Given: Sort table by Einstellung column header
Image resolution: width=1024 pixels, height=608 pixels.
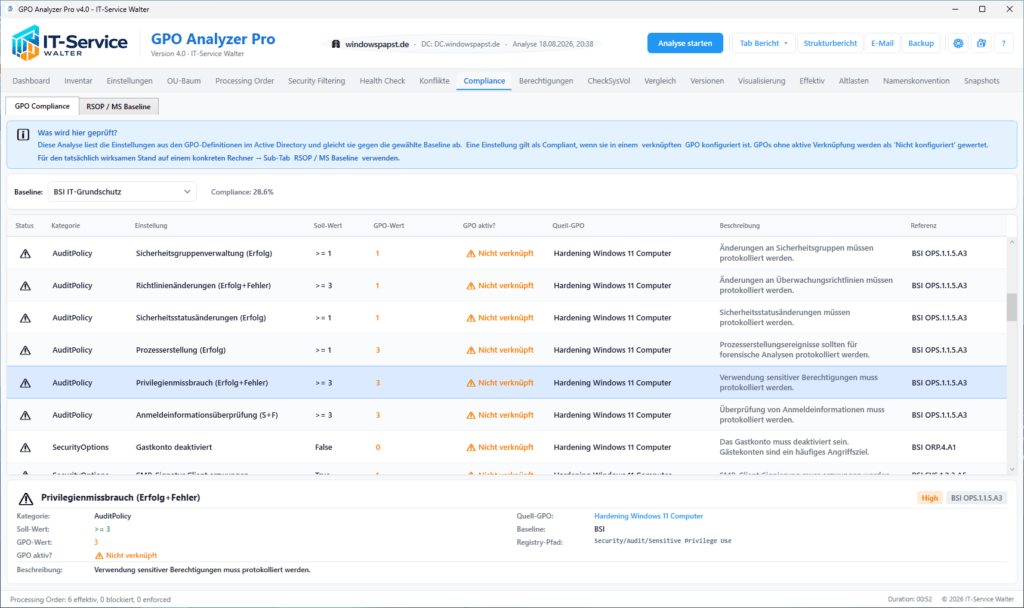Looking at the screenshot, I should [x=151, y=225].
